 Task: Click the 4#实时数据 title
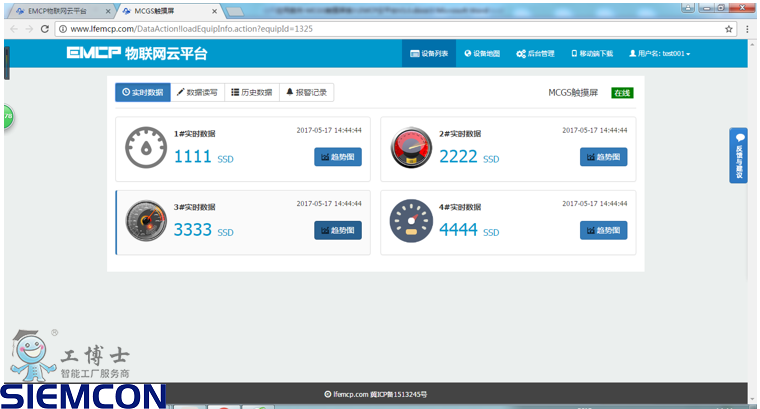click(x=460, y=207)
